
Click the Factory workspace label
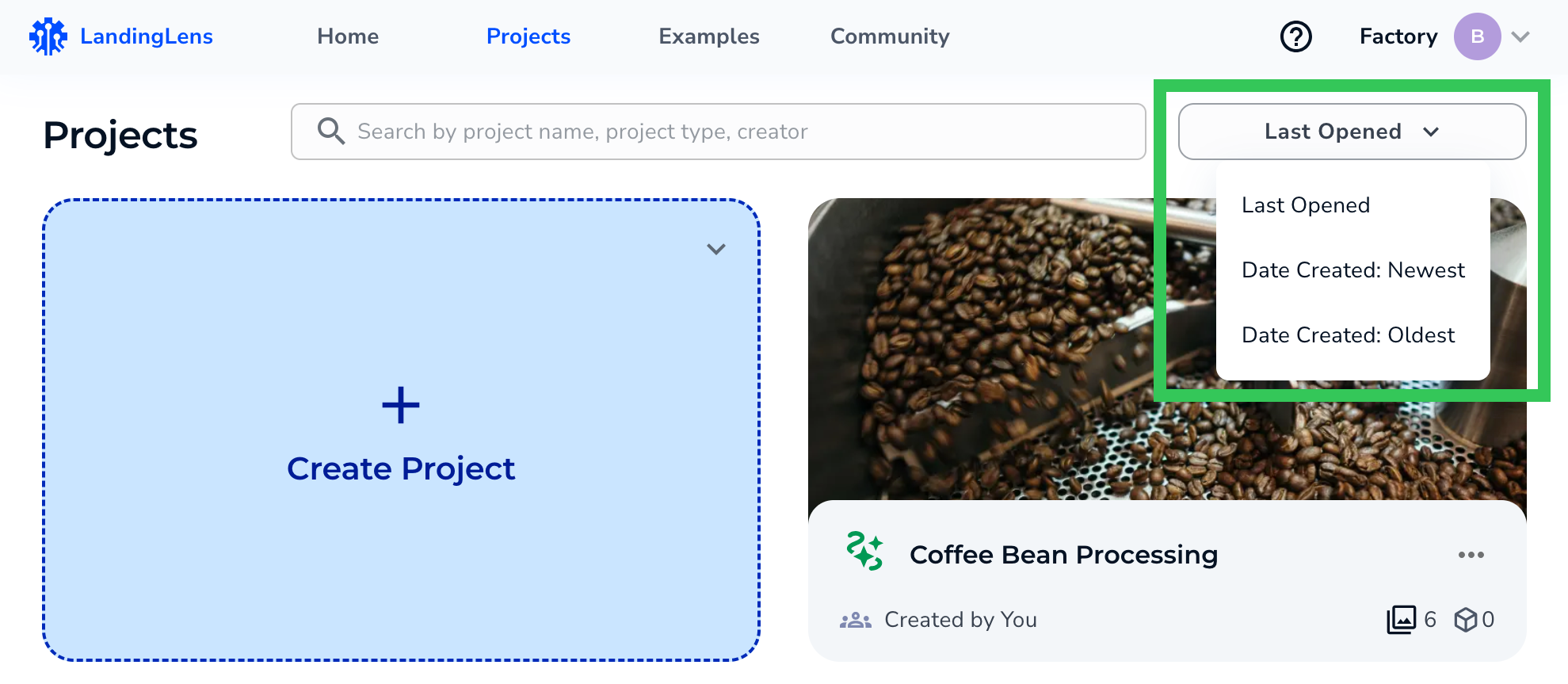click(1398, 36)
